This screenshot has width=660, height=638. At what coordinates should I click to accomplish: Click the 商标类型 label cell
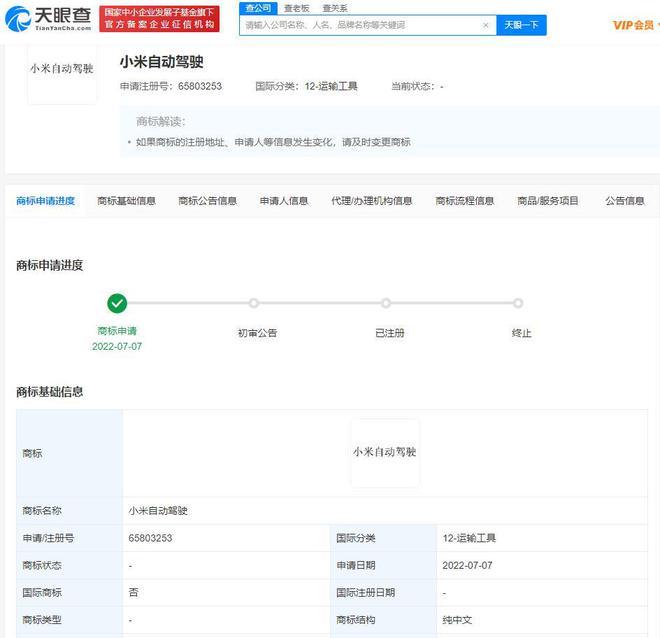[x=69, y=620]
